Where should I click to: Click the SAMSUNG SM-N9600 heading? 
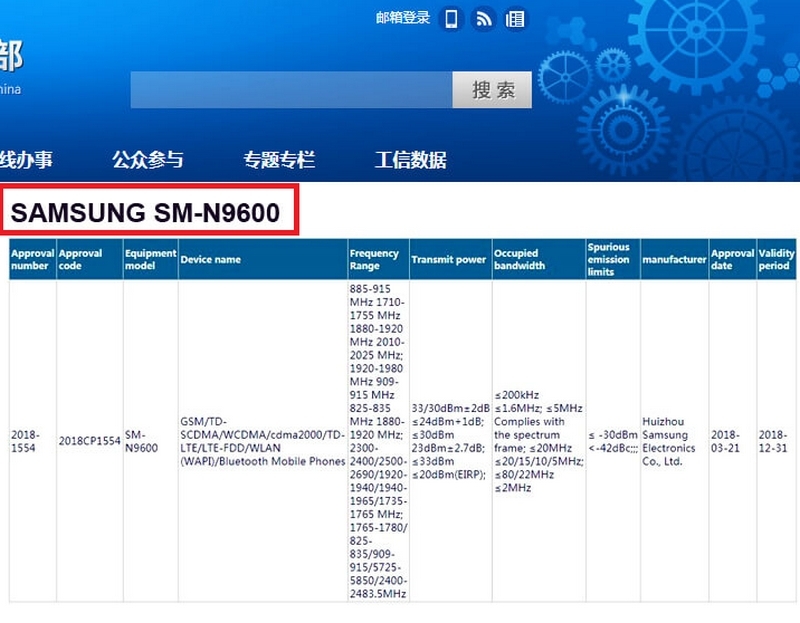145,212
